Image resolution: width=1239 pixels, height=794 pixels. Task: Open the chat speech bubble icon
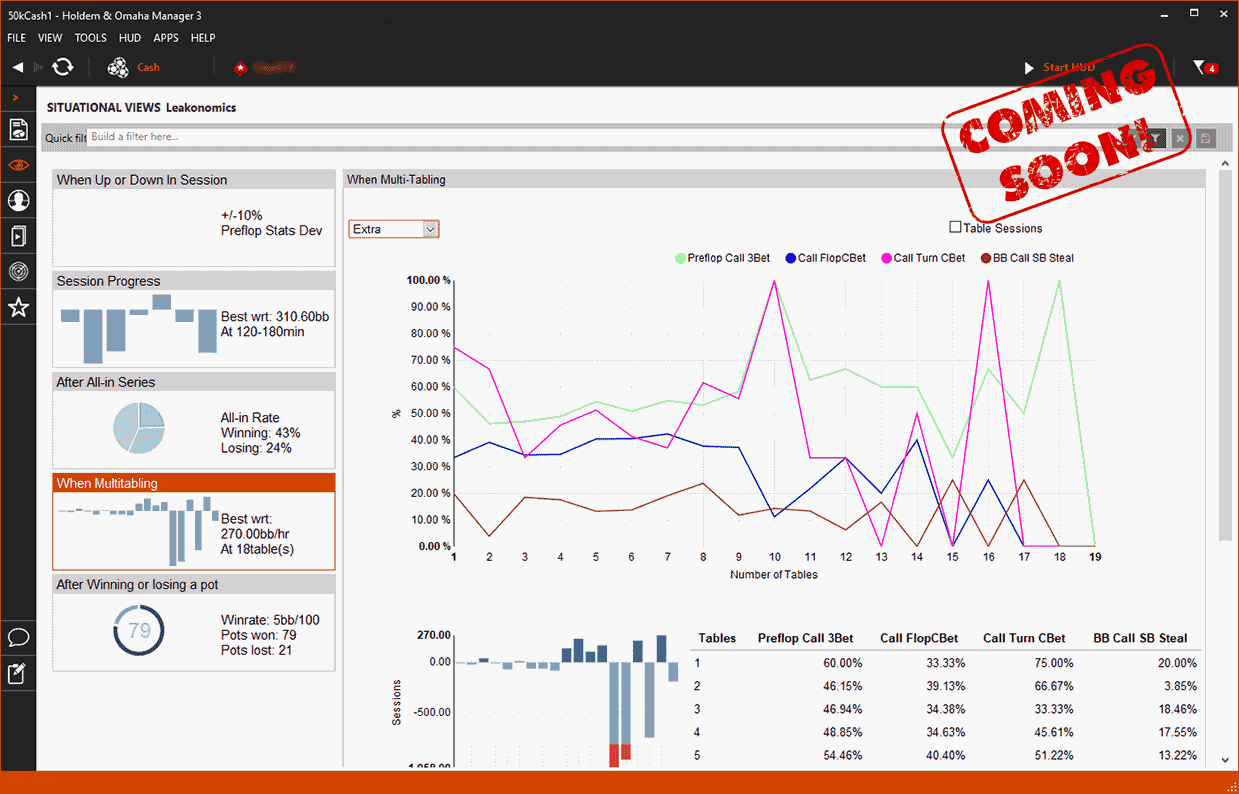(18, 637)
